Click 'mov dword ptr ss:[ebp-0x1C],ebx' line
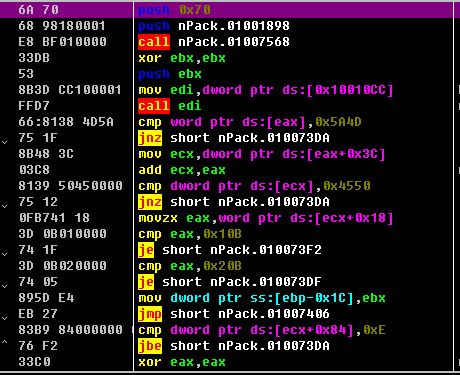The image size is (460, 375). coord(262,298)
